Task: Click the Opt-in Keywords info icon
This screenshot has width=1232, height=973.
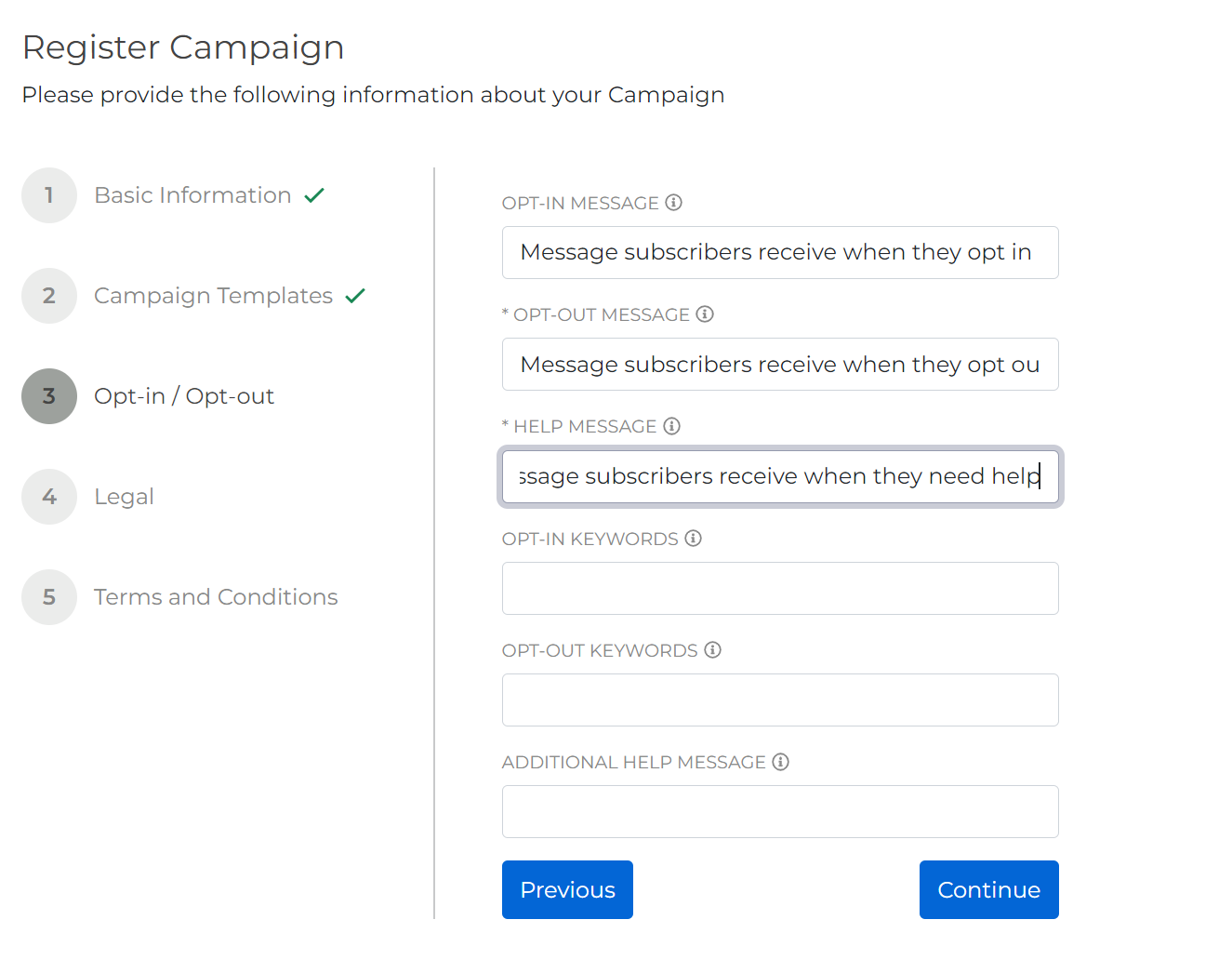Action: coord(693,539)
